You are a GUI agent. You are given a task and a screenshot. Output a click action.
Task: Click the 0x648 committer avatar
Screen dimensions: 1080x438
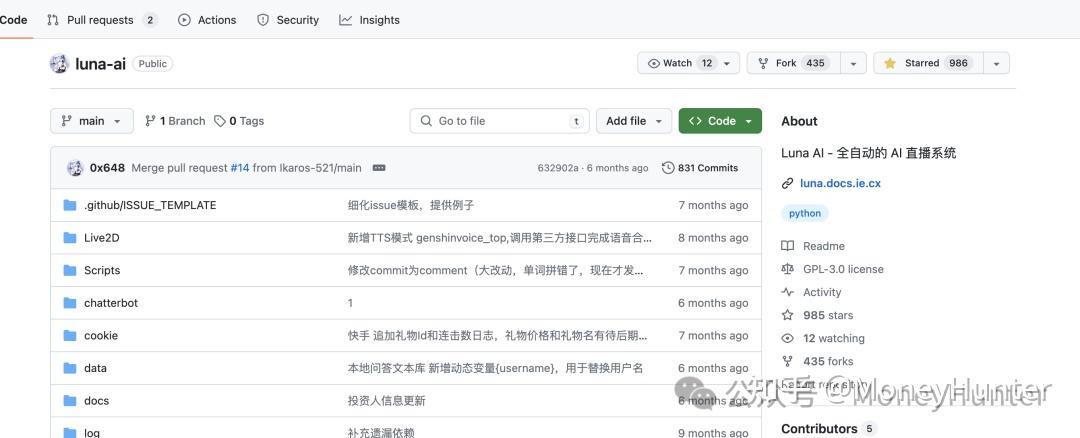click(x=75, y=168)
